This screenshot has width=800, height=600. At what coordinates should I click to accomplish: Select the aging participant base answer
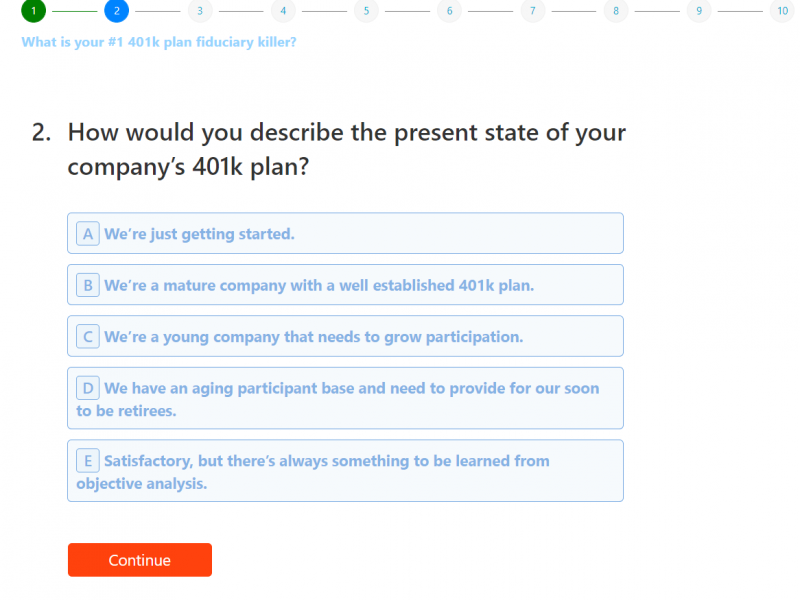[345, 399]
